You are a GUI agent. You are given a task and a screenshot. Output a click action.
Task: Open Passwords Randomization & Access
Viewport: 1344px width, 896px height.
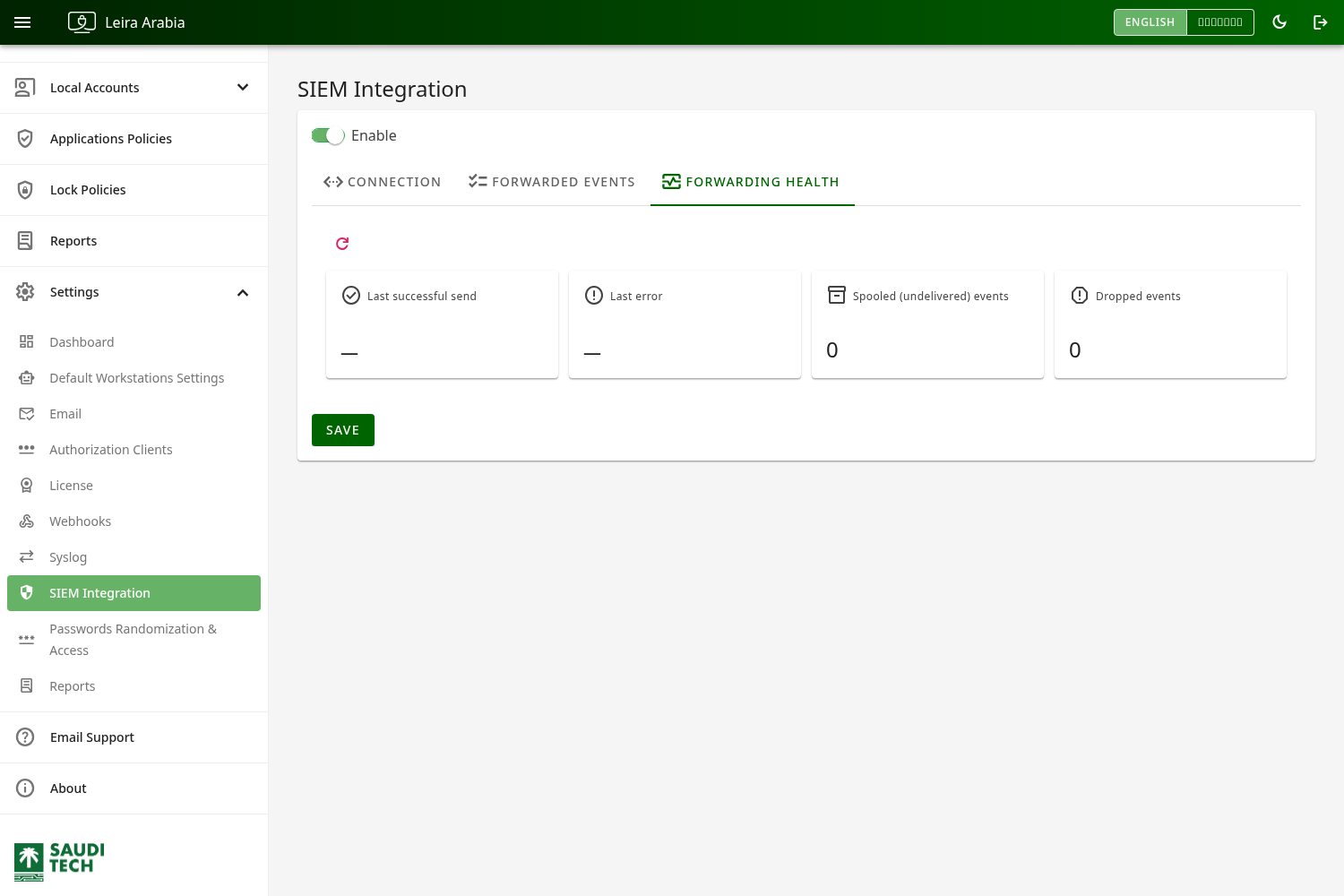pyautogui.click(x=134, y=640)
